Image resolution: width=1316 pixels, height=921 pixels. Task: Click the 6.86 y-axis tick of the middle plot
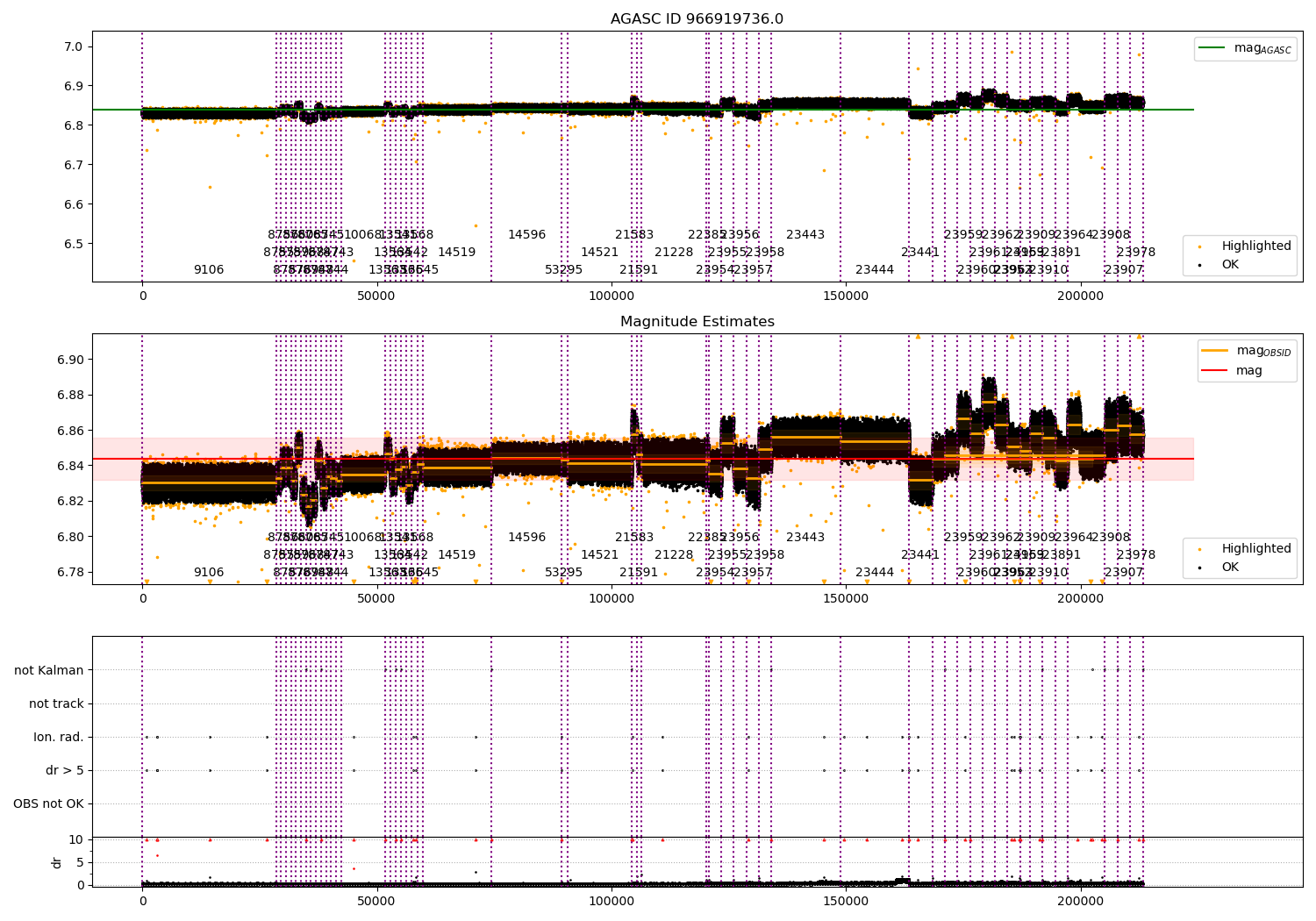70,431
